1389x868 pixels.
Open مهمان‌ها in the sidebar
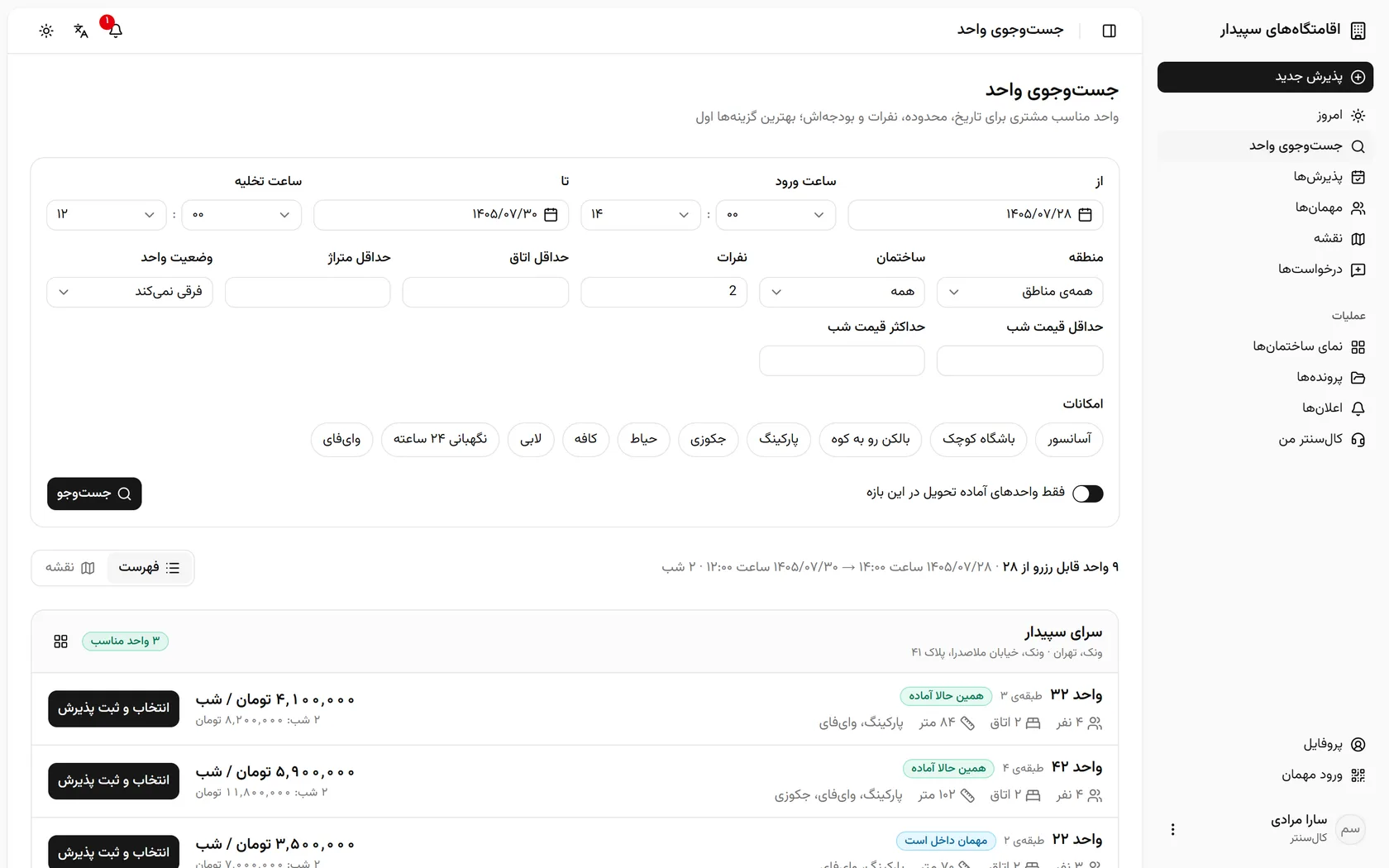[1265, 207]
